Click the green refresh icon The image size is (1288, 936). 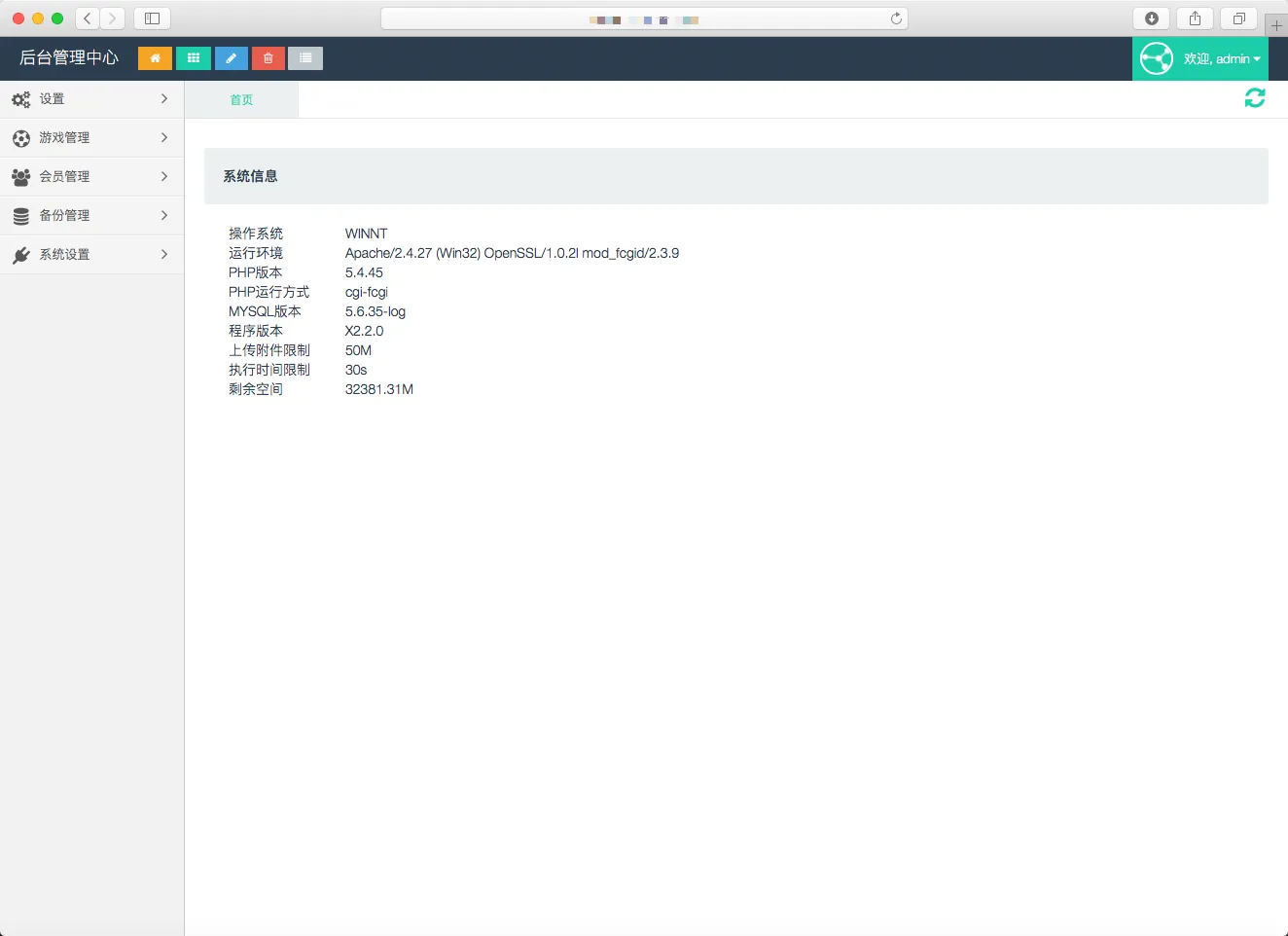pyautogui.click(x=1255, y=98)
